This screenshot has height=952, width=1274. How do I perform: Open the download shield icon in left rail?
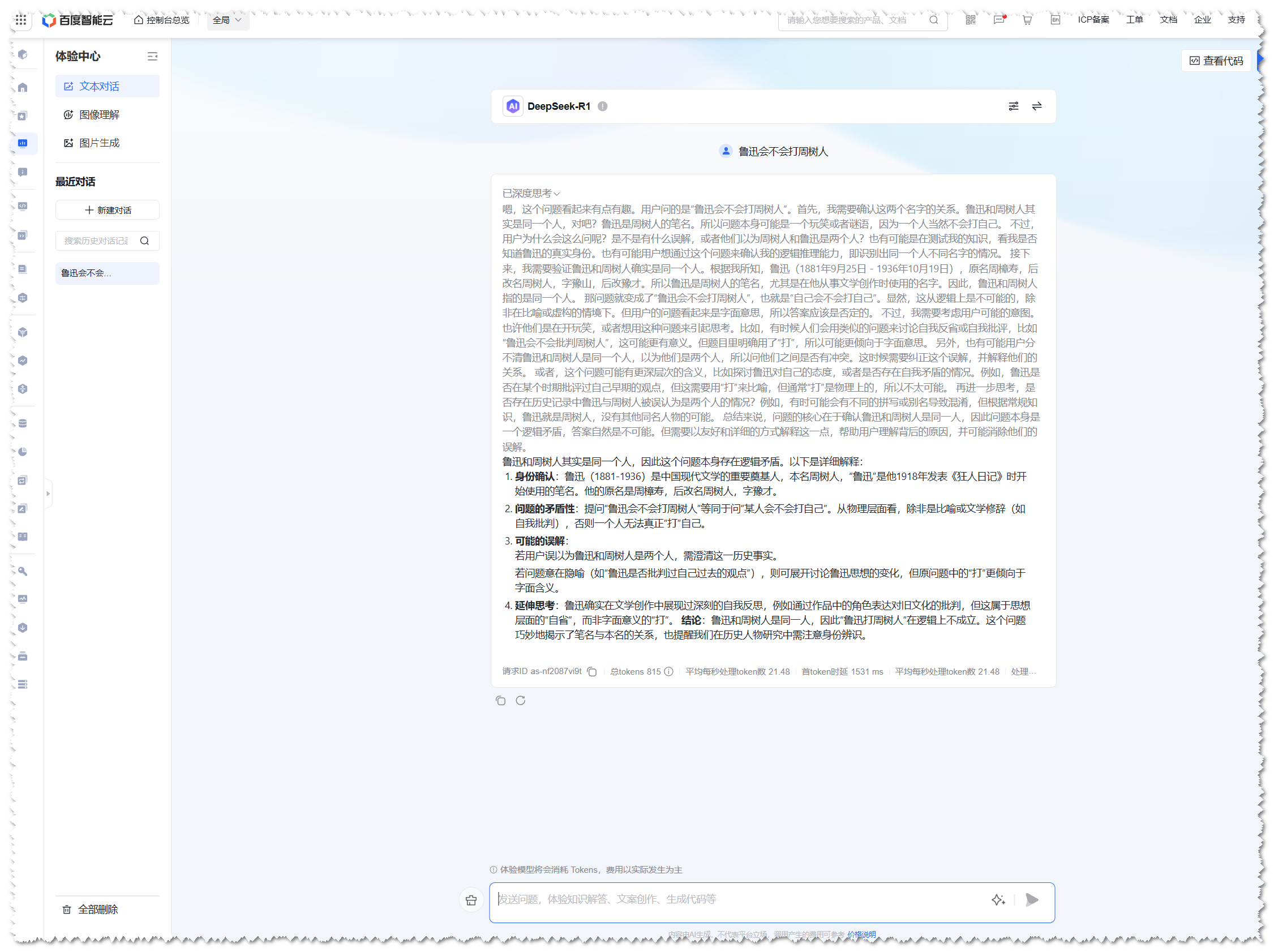(x=23, y=628)
